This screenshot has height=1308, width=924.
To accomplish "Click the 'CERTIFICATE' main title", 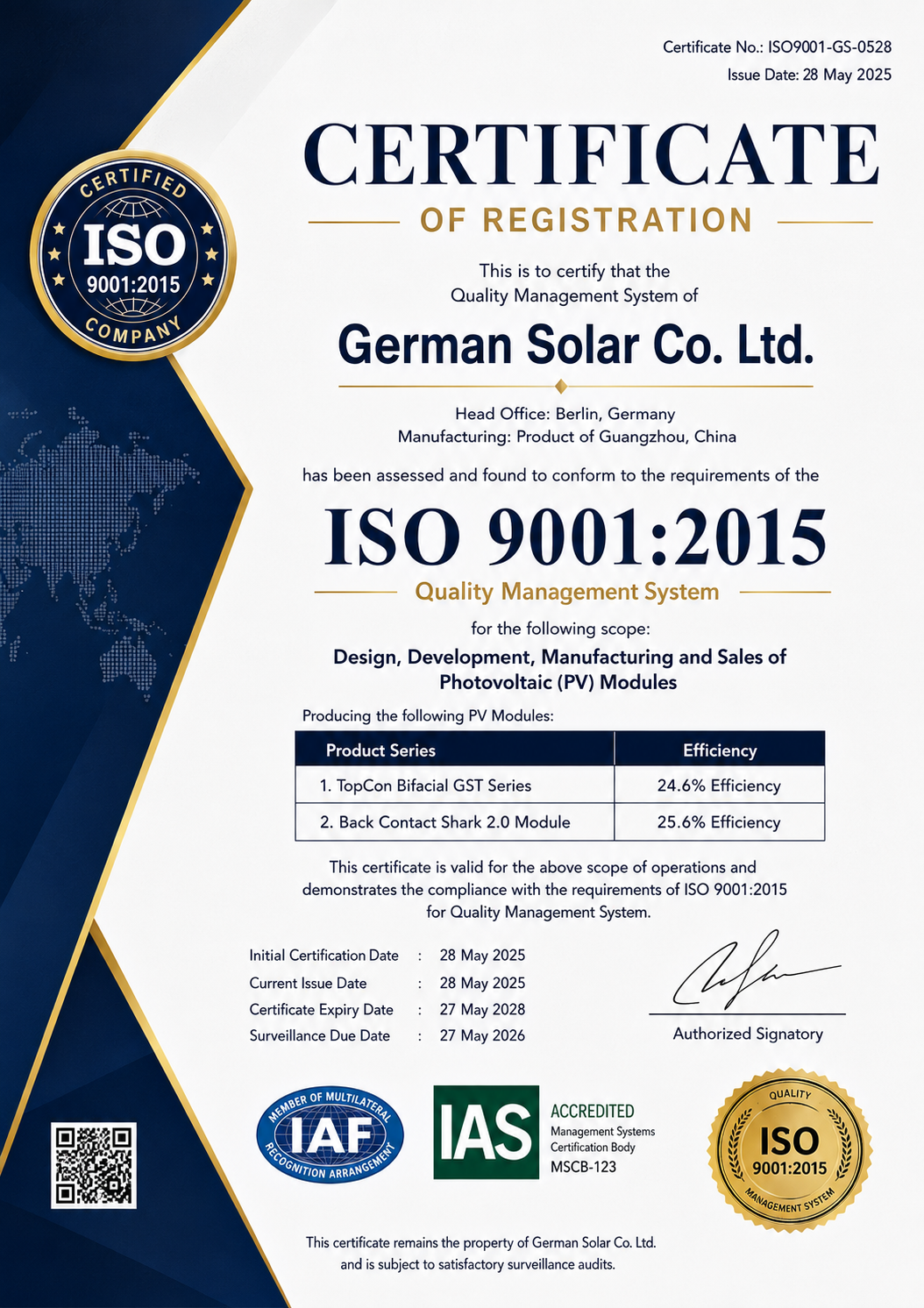I will [x=591, y=153].
